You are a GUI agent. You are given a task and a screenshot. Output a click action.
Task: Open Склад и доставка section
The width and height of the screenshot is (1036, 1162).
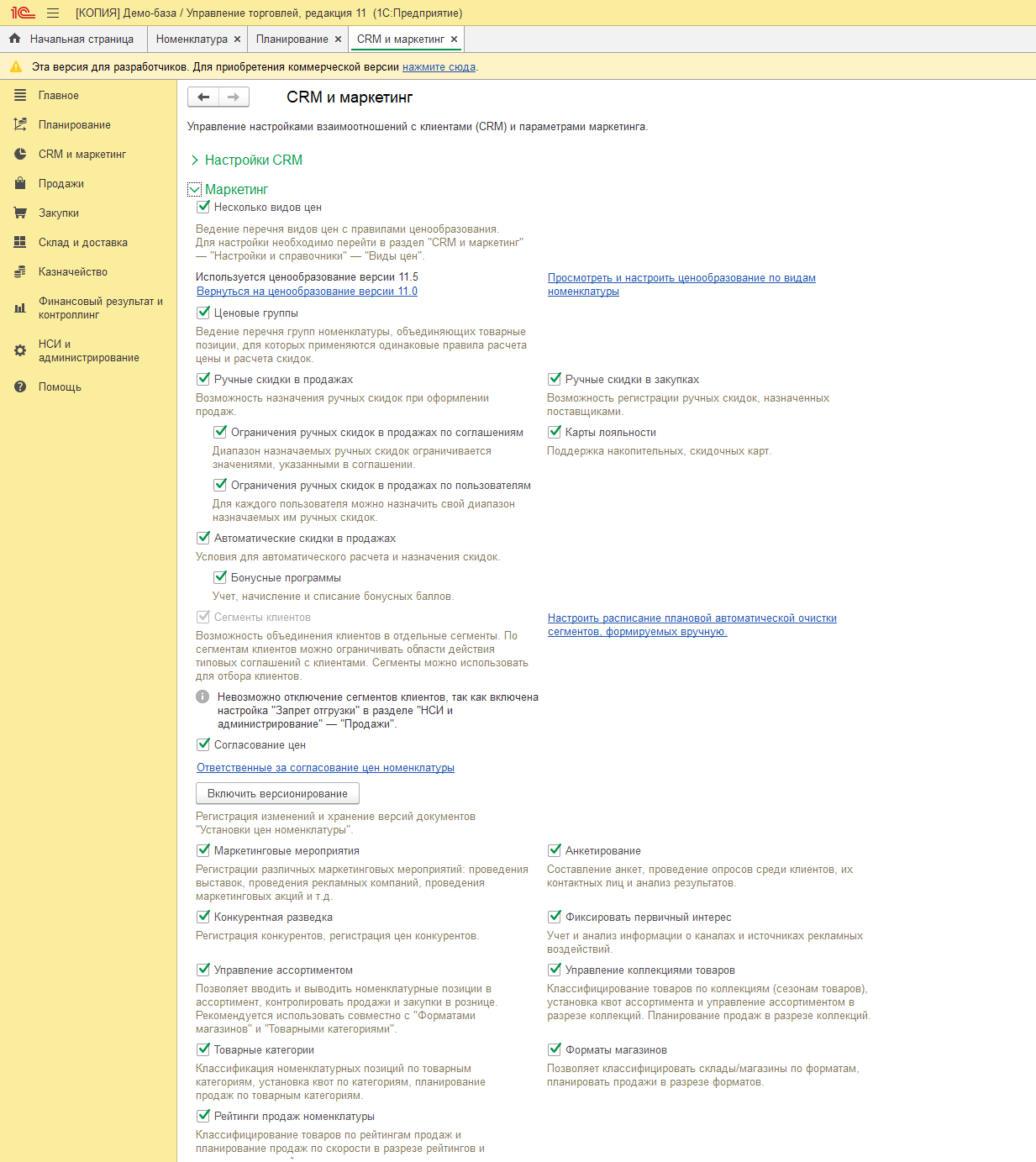pos(83,243)
